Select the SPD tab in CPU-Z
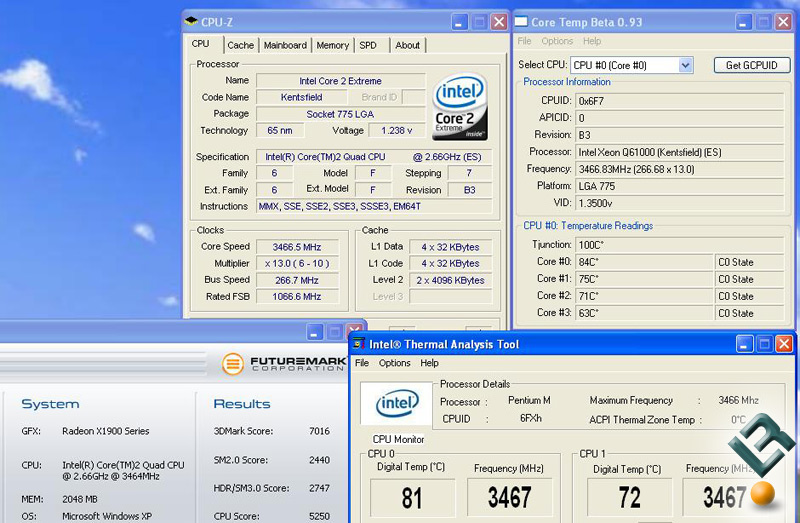 click(x=368, y=45)
